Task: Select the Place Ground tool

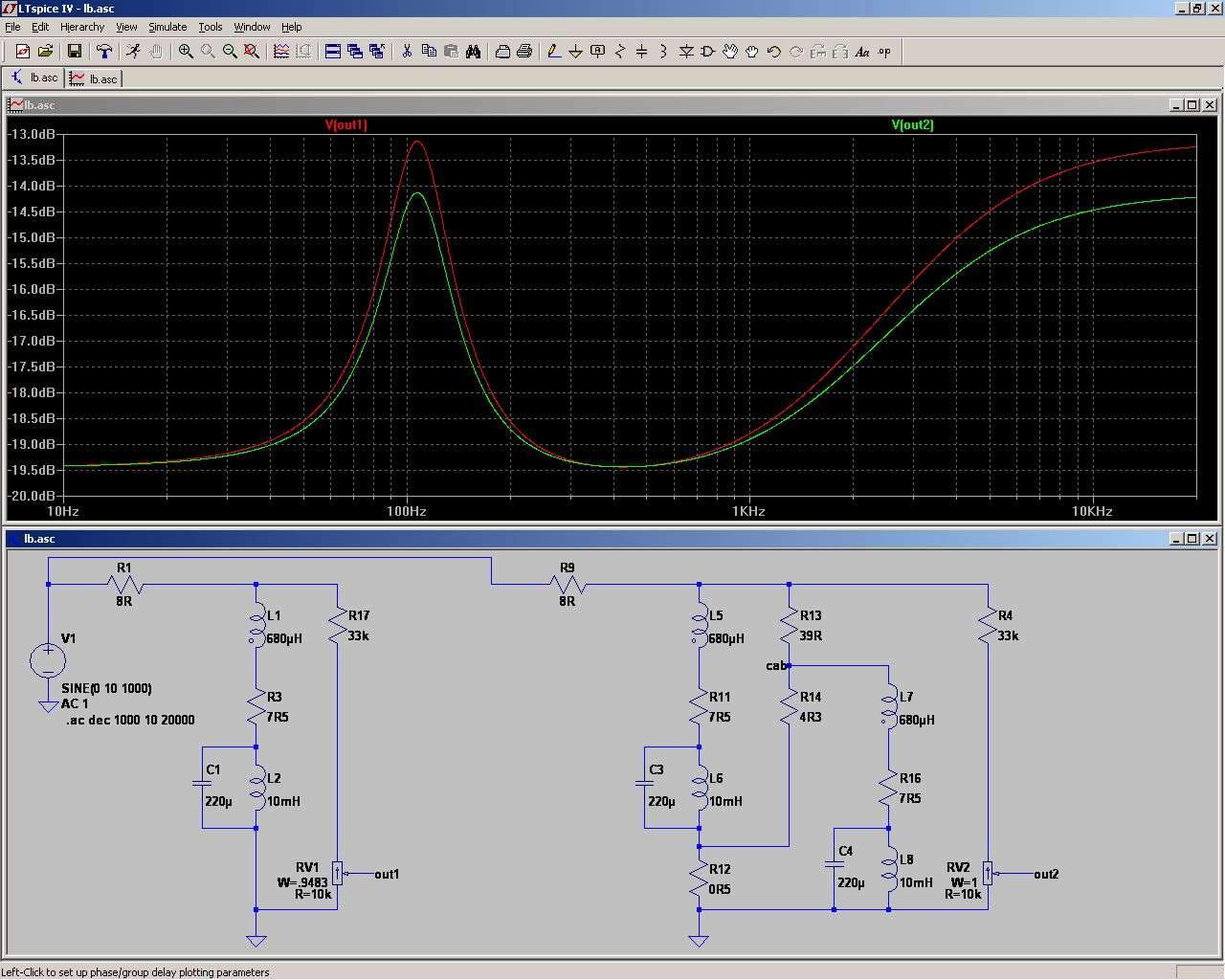Action: (x=575, y=52)
